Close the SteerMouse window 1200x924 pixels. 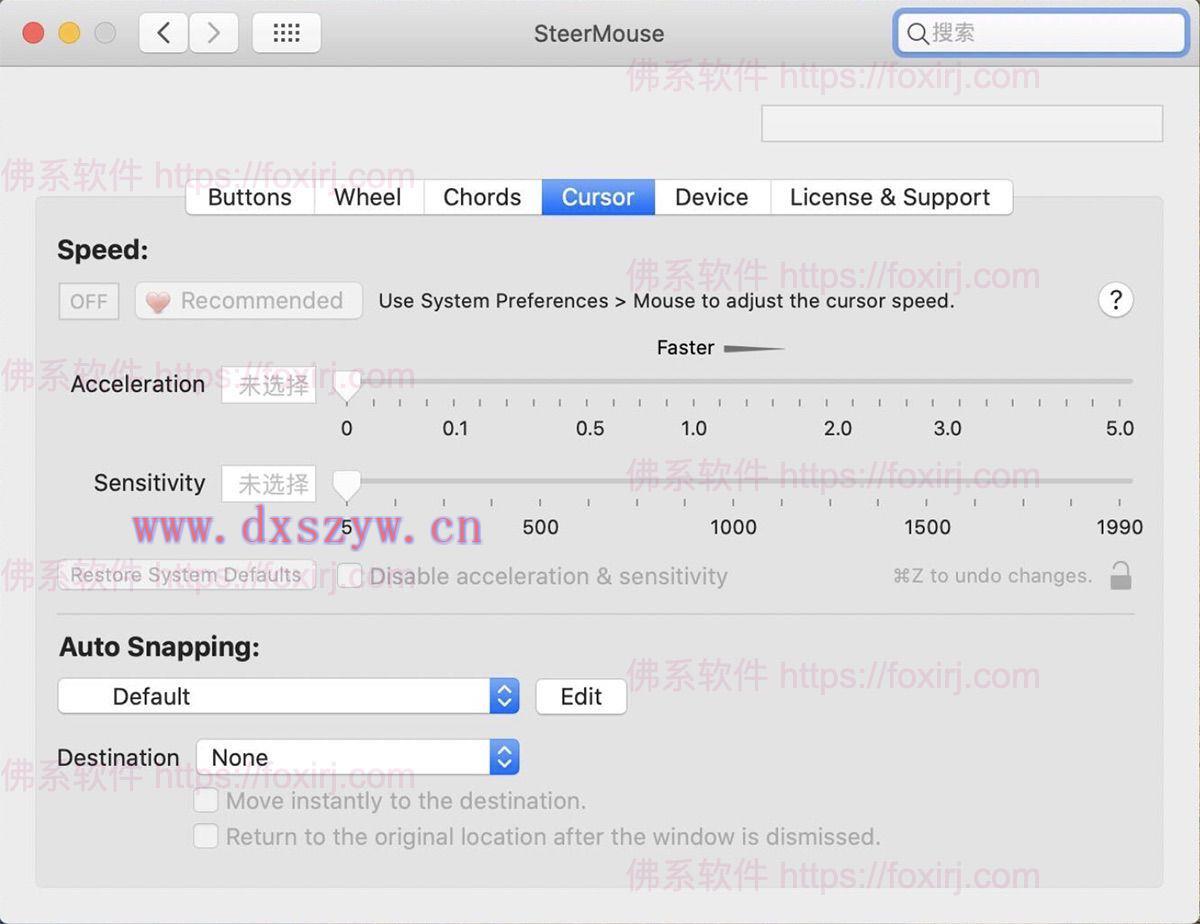tap(33, 33)
